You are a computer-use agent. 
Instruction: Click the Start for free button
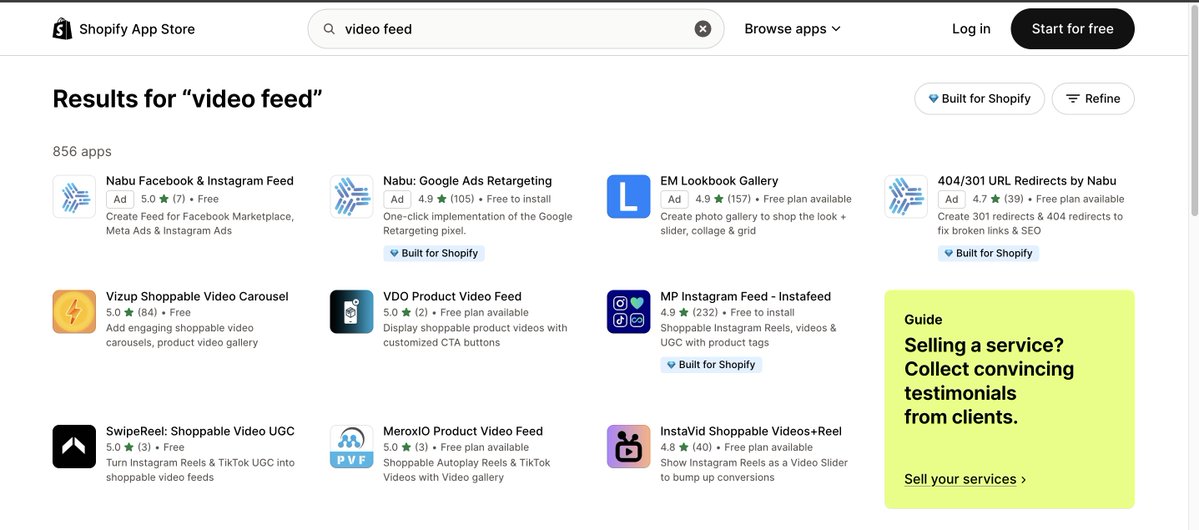point(1072,29)
